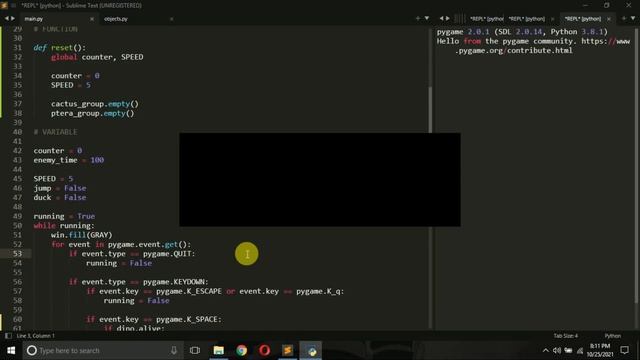Click the '# VARIABLE' comment line
Image resolution: width=640 pixels, height=360 pixels.
pos(55,132)
